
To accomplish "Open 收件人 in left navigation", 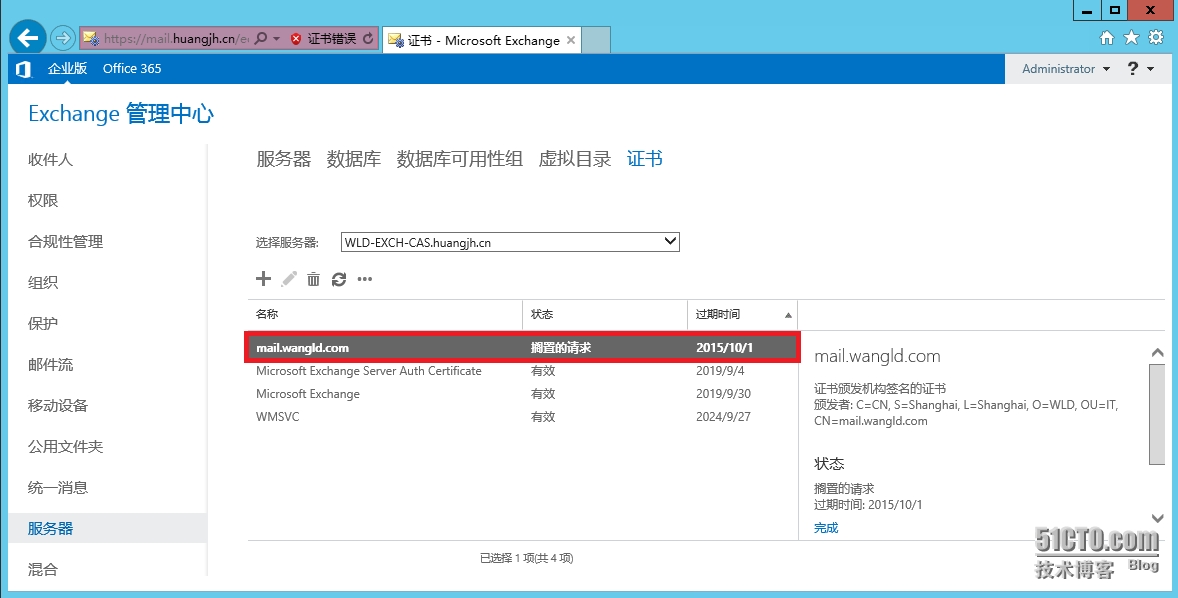I will (50, 159).
